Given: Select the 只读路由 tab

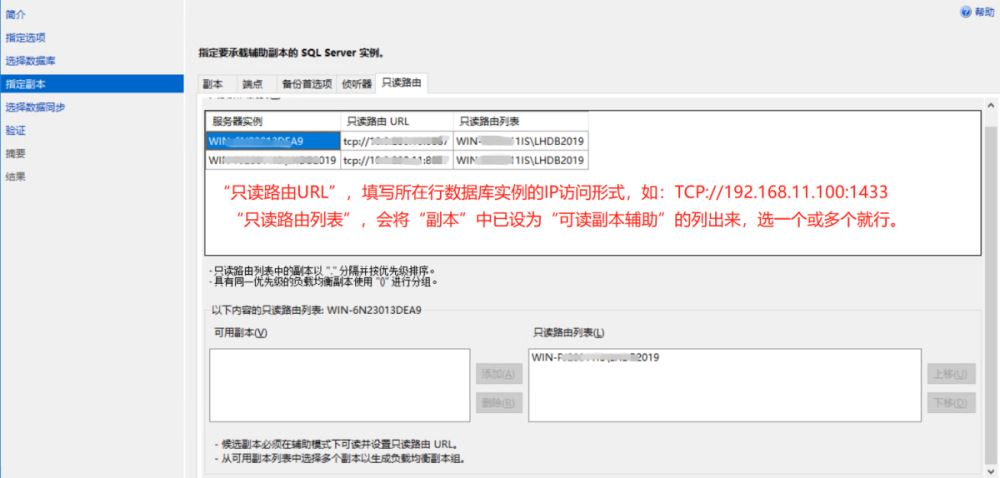Looking at the screenshot, I should click(x=401, y=83).
